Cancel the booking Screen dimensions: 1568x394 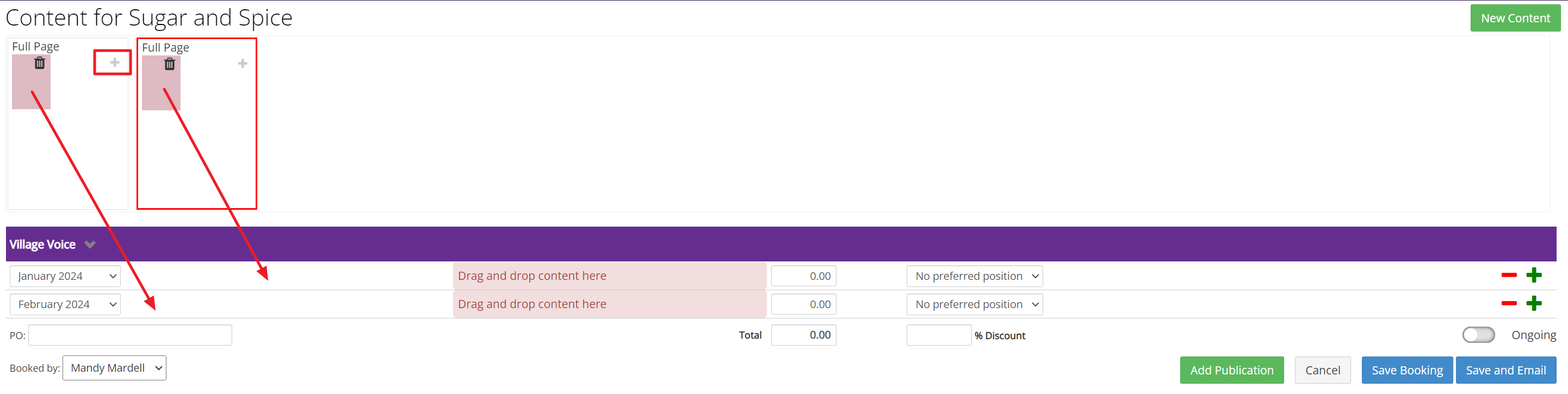1322,370
